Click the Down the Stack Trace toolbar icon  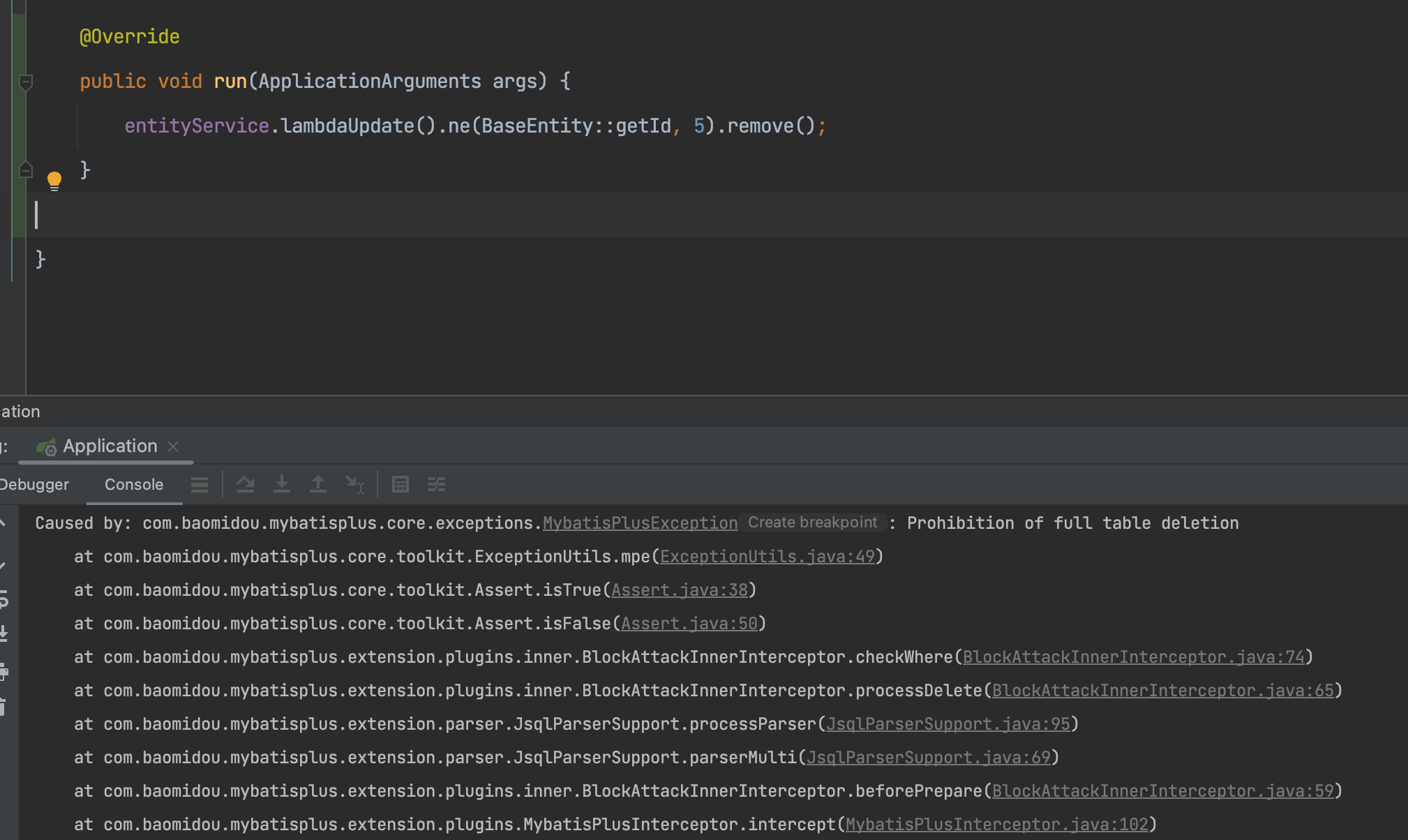tap(282, 483)
